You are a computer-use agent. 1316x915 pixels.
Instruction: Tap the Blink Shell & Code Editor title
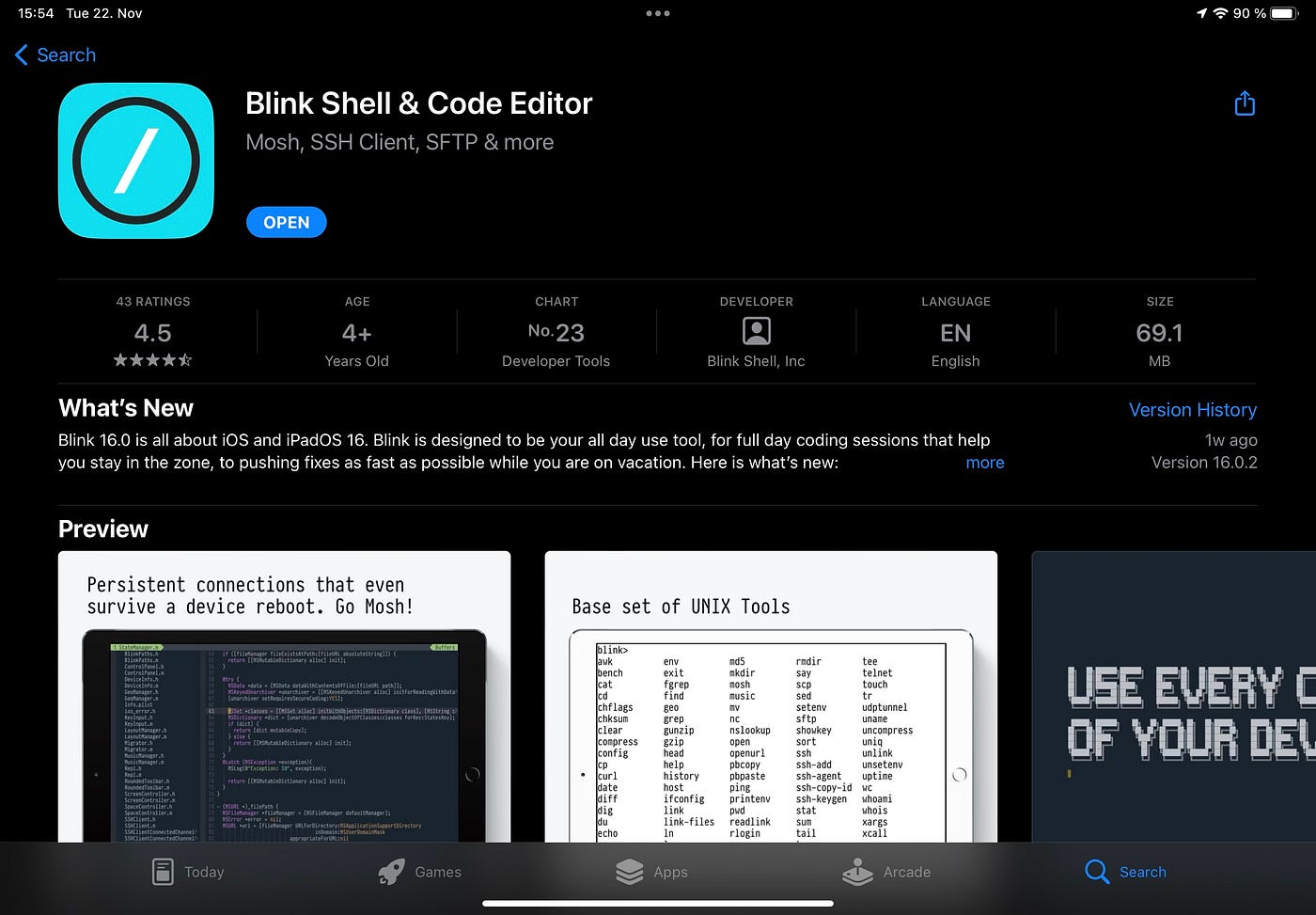click(x=419, y=103)
